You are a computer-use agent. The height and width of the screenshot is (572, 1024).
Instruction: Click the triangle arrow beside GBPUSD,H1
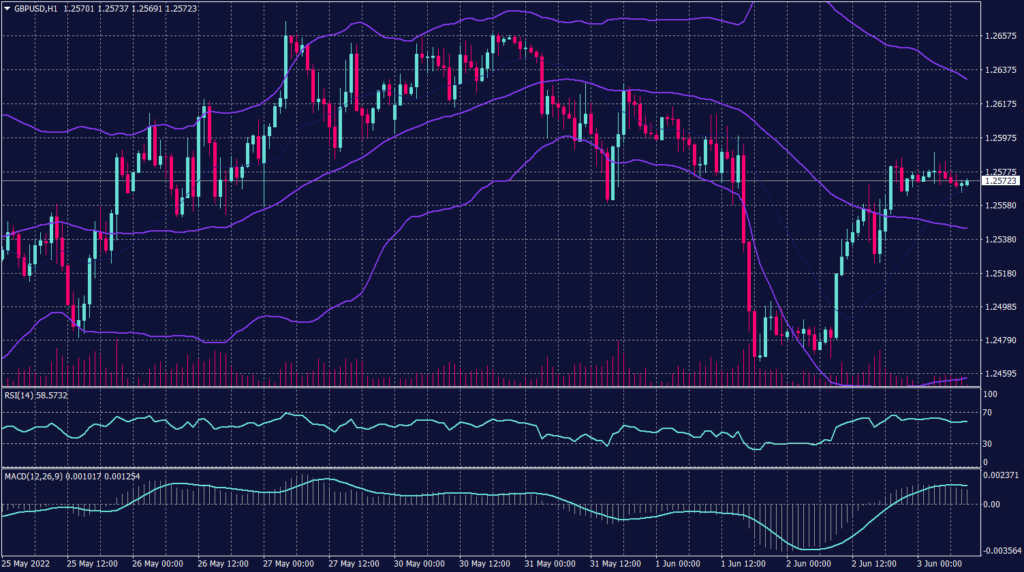7,7
